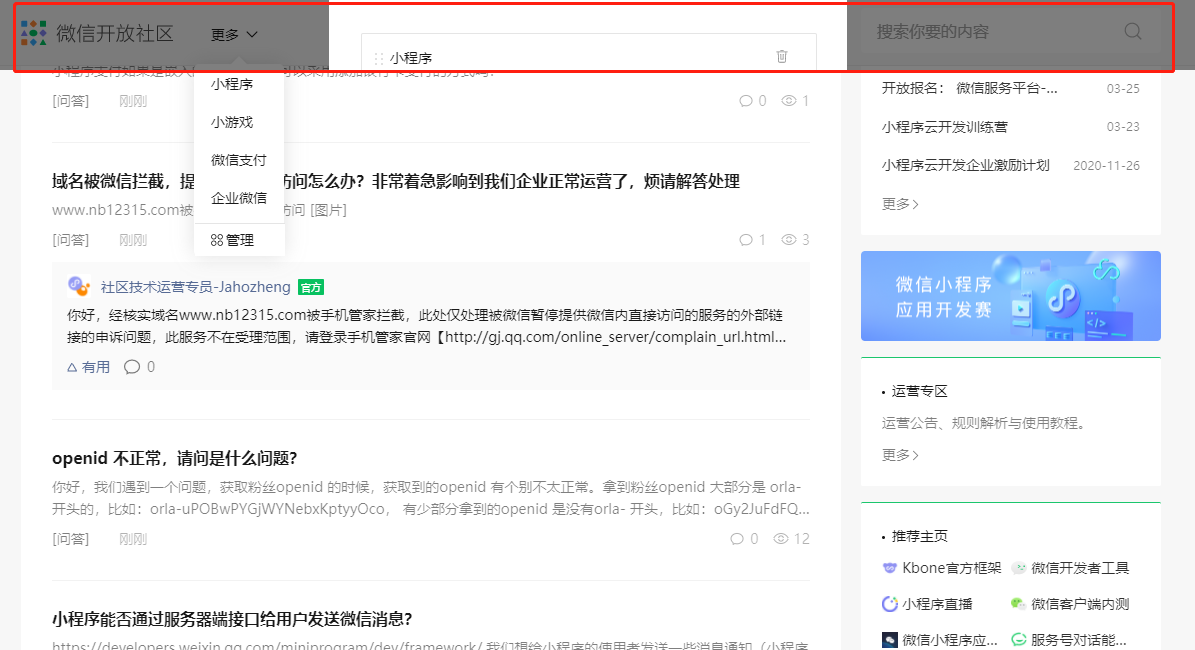The height and width of the screenshot is (650, 1195).
Task: Open the 微信小程序应用开发赛 banner
Action: point(1011,296)
